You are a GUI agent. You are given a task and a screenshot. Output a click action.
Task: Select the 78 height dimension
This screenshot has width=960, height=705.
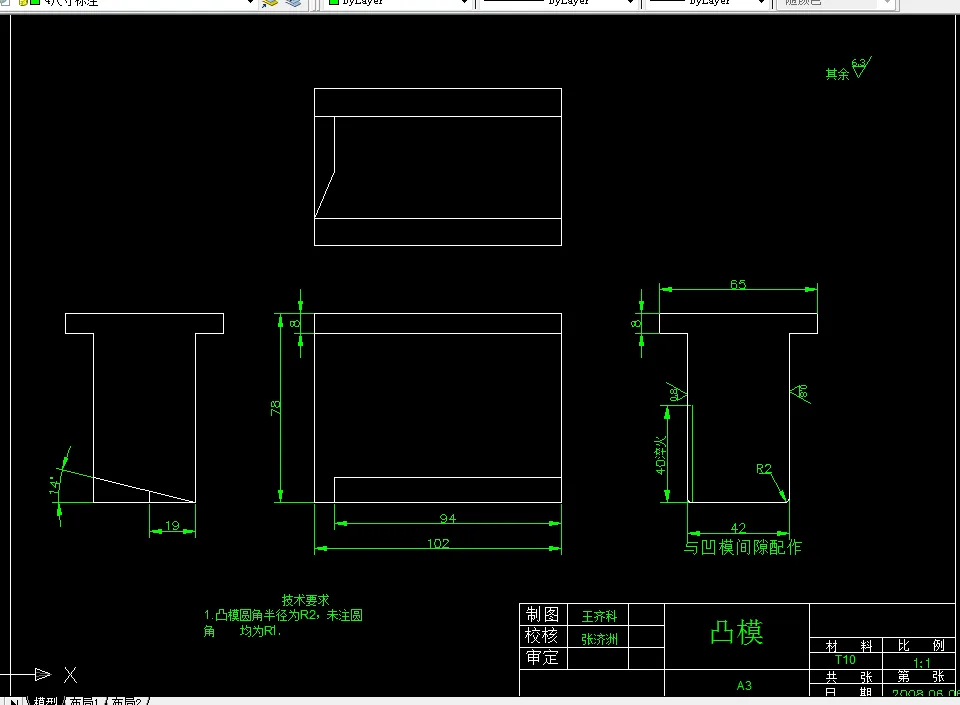click(276, 408)
